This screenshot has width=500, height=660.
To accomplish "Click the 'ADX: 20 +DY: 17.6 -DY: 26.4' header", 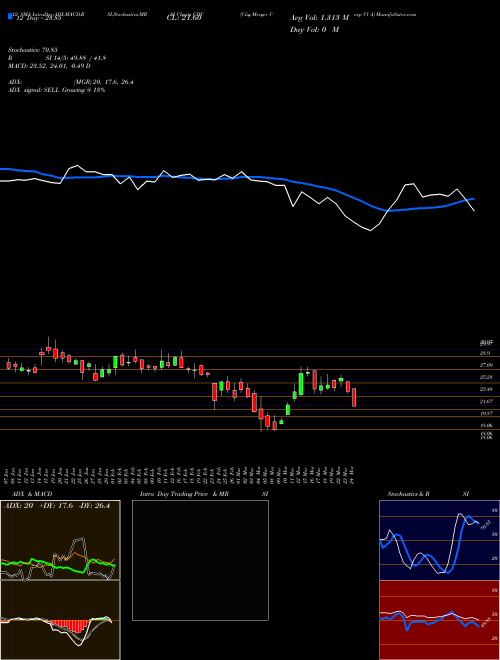I will pos(57,506).
